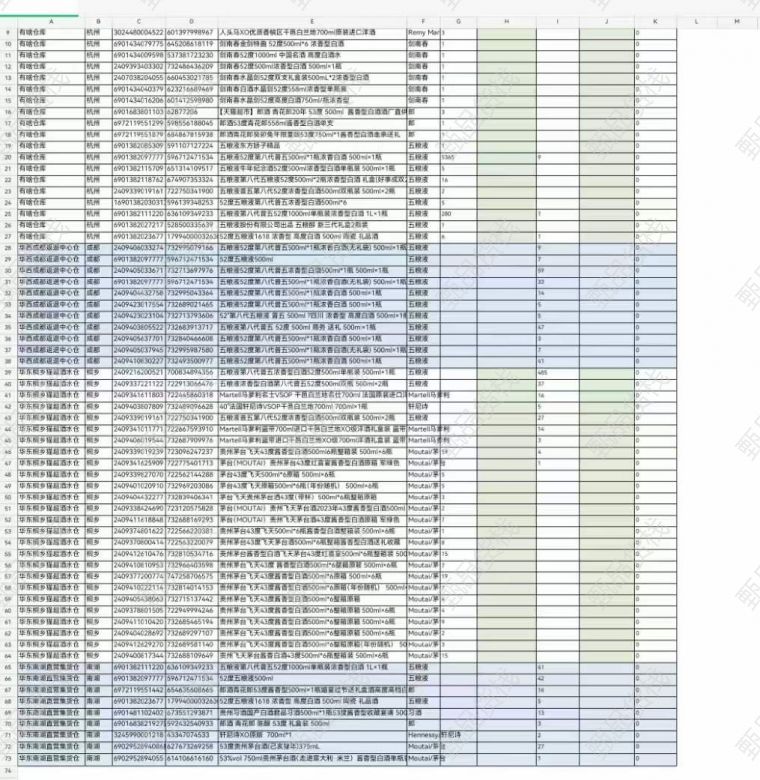Screen dimensions: 760x780
Task: Click cell containing '2407038204055'
Action: 139,78
